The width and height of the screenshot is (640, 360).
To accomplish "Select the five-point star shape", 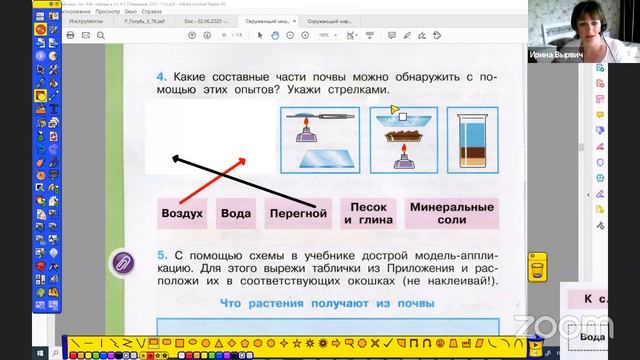I will point(297,344).
